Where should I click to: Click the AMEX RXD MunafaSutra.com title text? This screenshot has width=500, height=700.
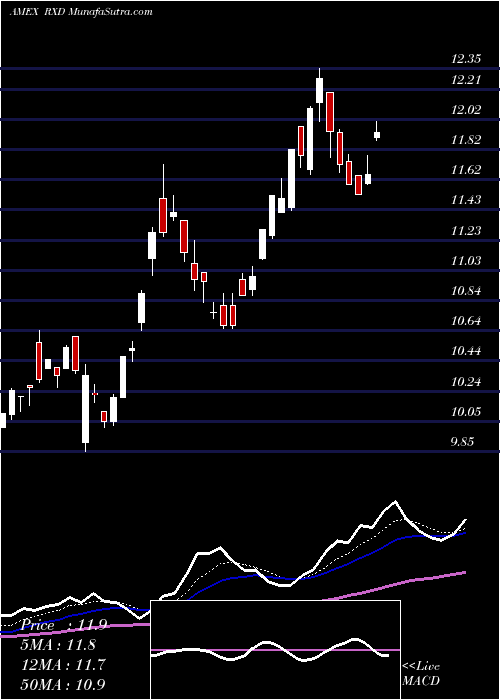[x=81, y=12]
